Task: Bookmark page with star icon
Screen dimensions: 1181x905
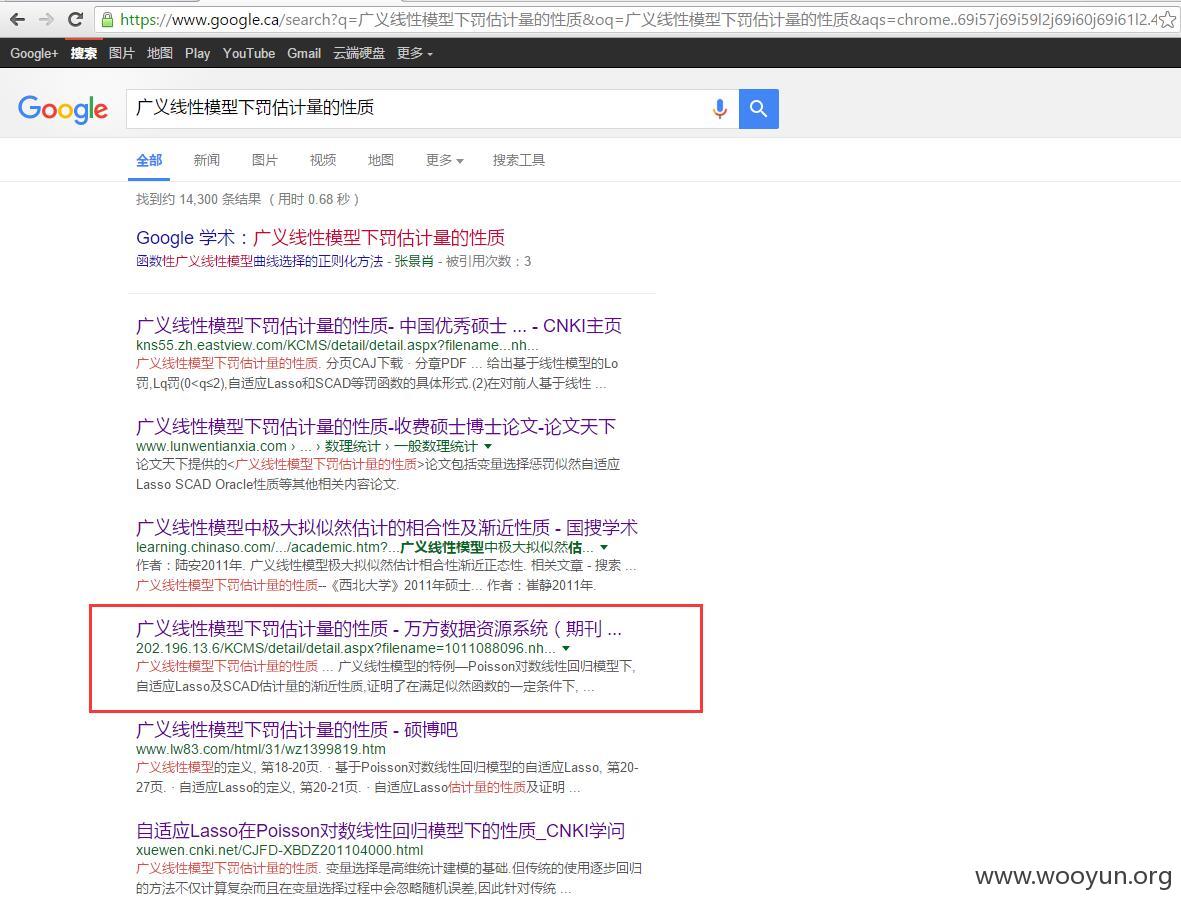Action: tap(1167, 20)
